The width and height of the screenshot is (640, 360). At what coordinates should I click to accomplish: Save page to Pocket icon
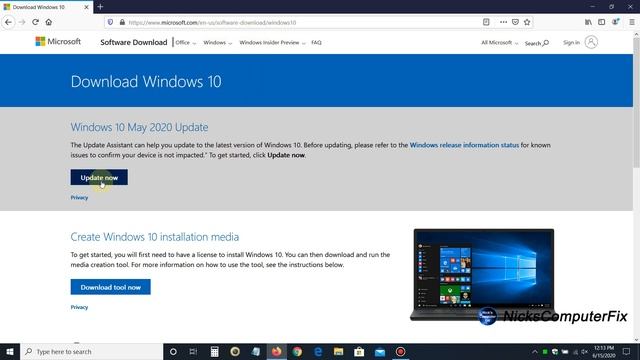515,22
